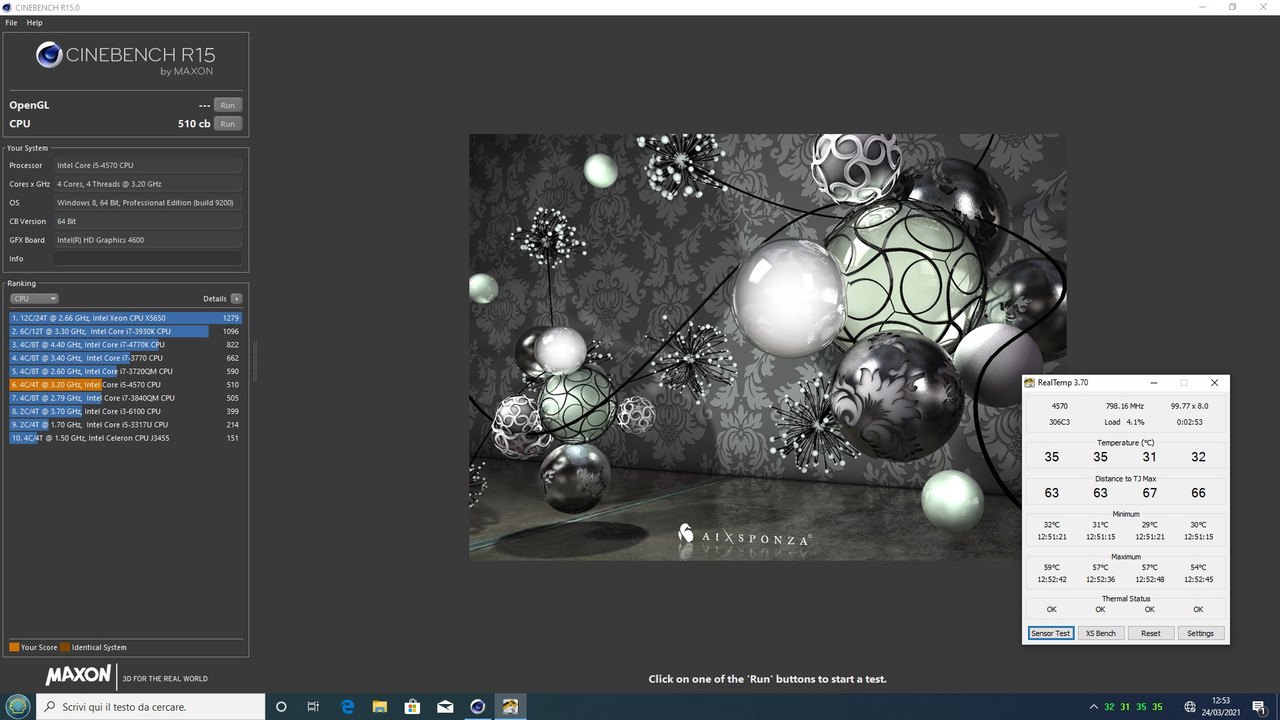
Task: Click the Processor Intel Core i5-4570 field
Action: point(148,166)
